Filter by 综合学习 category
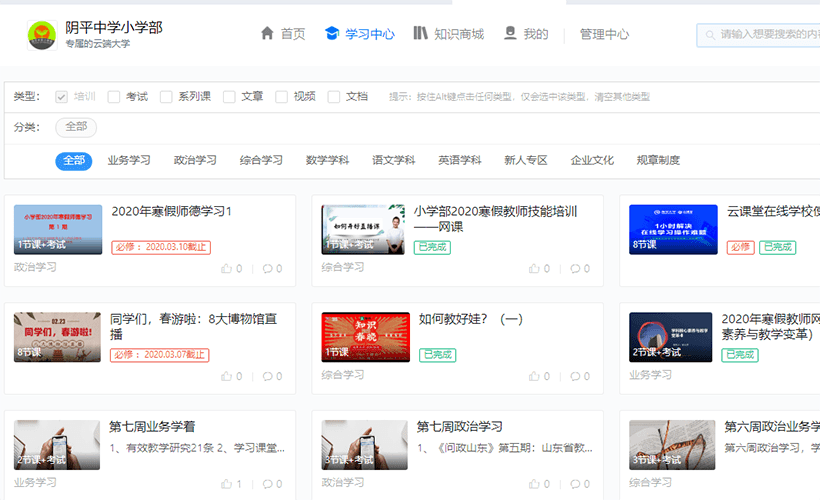The image size is (820, 500). point(261,160)
